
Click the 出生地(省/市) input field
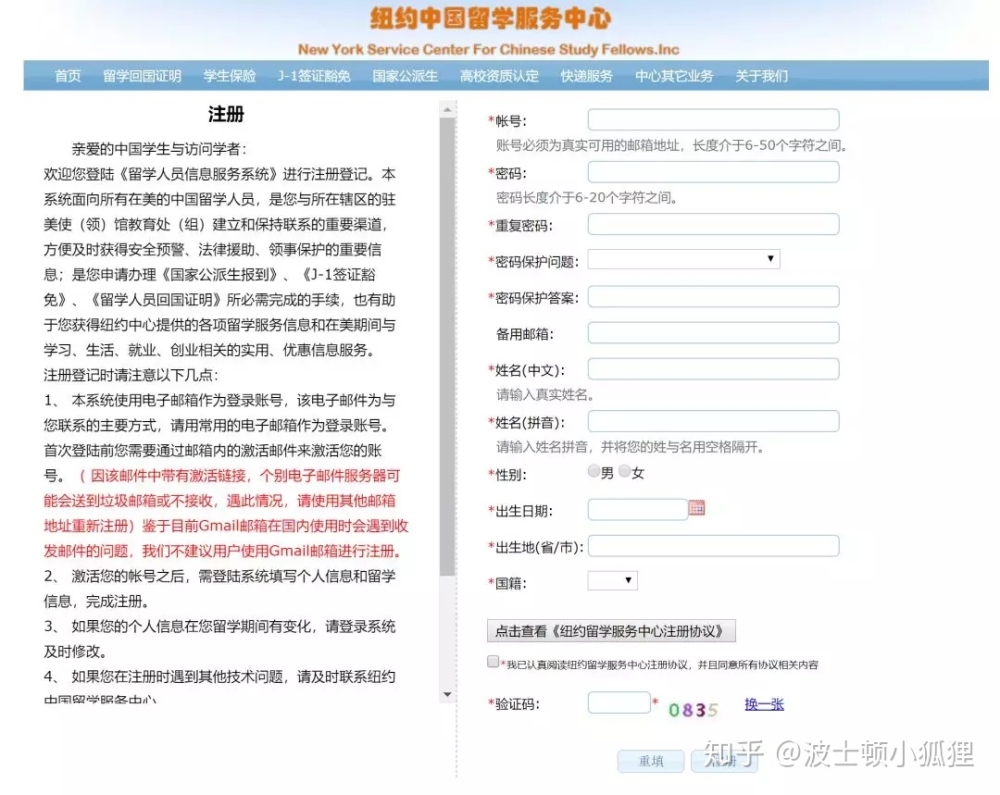point(713,546)
